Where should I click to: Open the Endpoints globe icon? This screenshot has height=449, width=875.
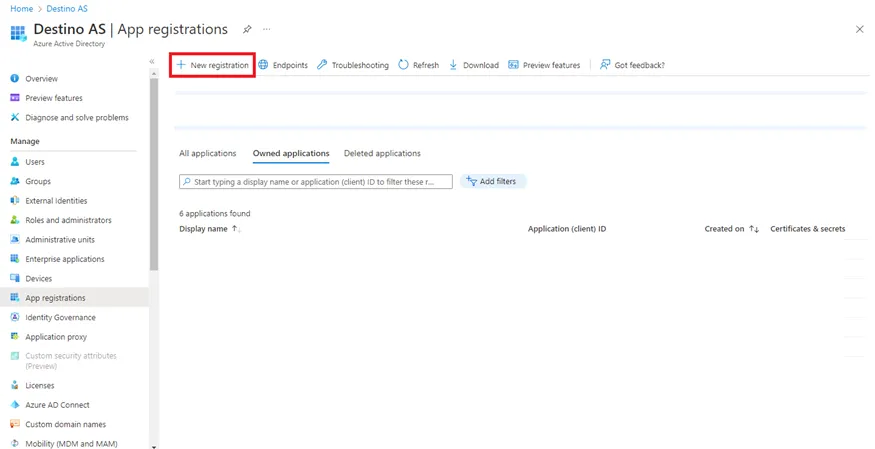pyautogui.click(x=264, y=65)
